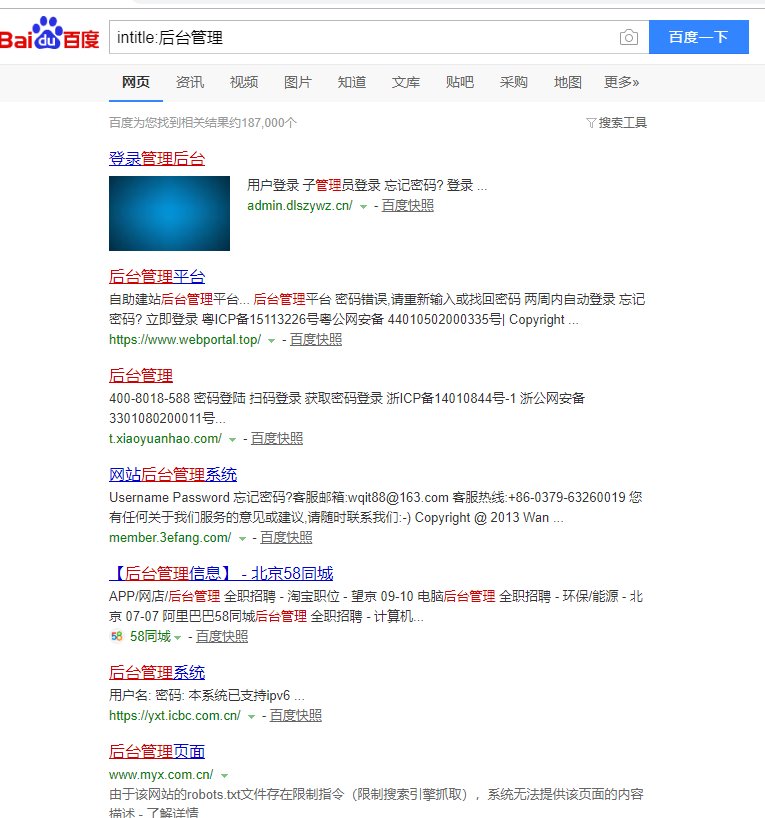Open result titled 后台管理页面
Viewport: 765px width, 818px height.
157,752
